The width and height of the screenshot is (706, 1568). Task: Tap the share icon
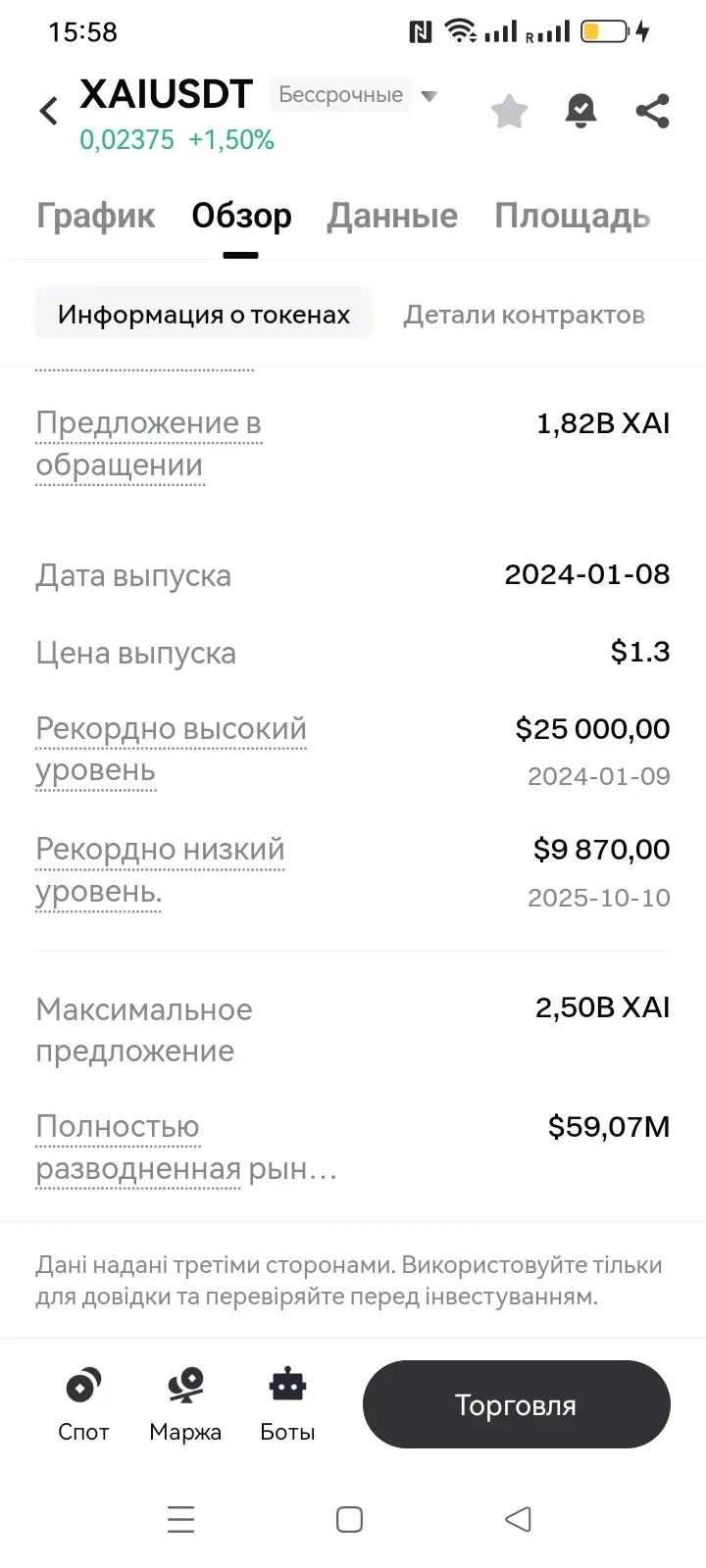[x=652, y=111]
